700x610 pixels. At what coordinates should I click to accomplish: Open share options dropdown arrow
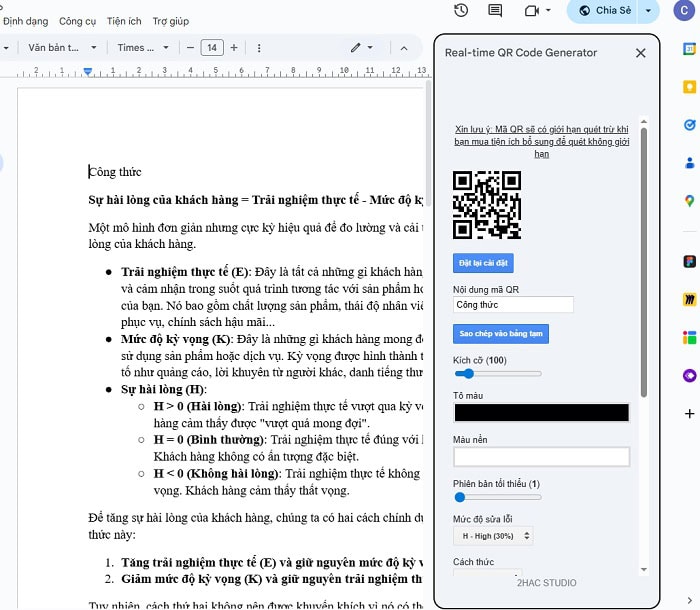coord(648,11)
